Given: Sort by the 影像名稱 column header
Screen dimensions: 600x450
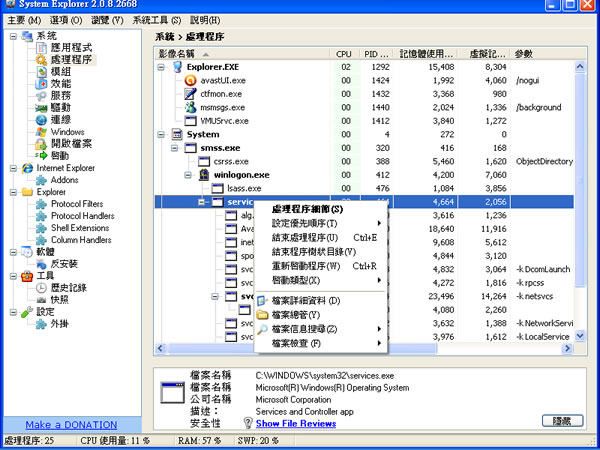Looking at the screenshot, I should point(243,54).
